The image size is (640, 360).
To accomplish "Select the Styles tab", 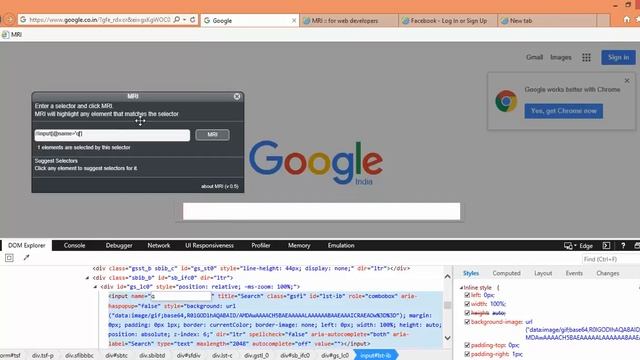I will [x=471, y=273].
